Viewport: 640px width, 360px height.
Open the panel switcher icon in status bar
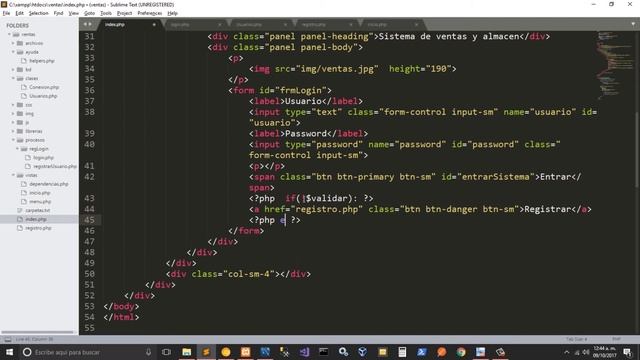point(8,339)
